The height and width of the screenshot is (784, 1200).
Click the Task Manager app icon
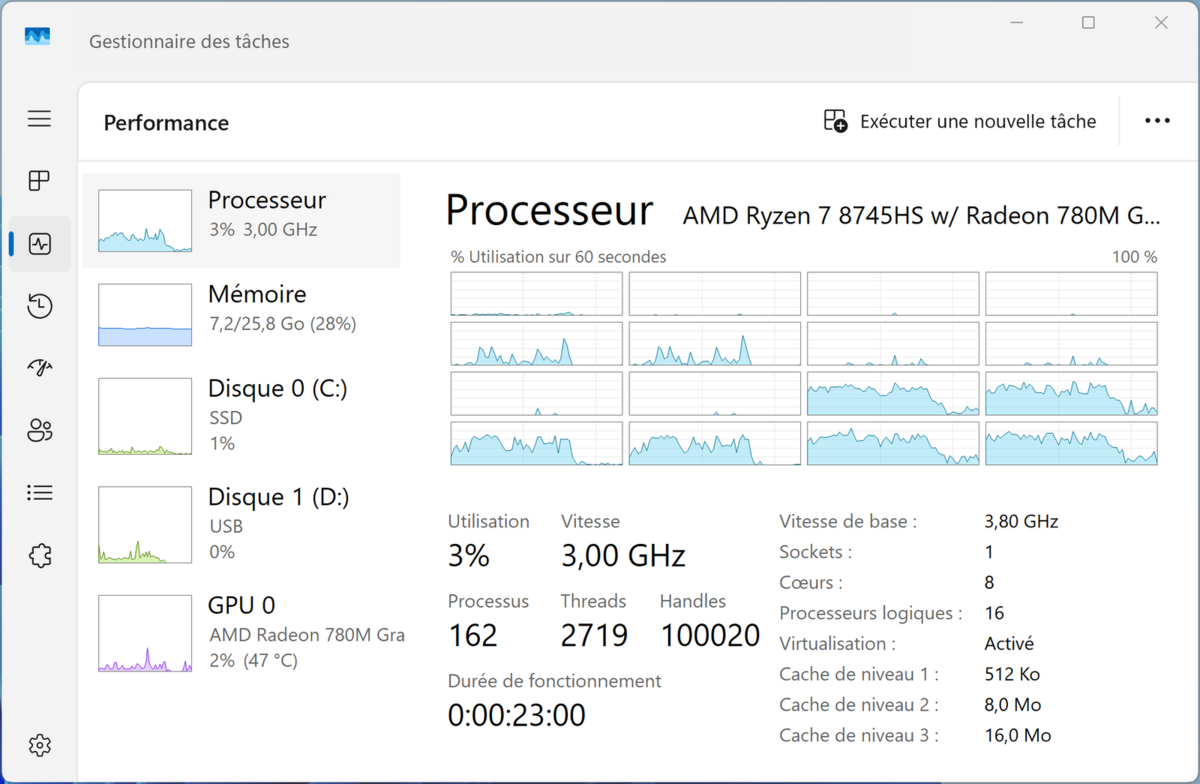tap(38, 37)
